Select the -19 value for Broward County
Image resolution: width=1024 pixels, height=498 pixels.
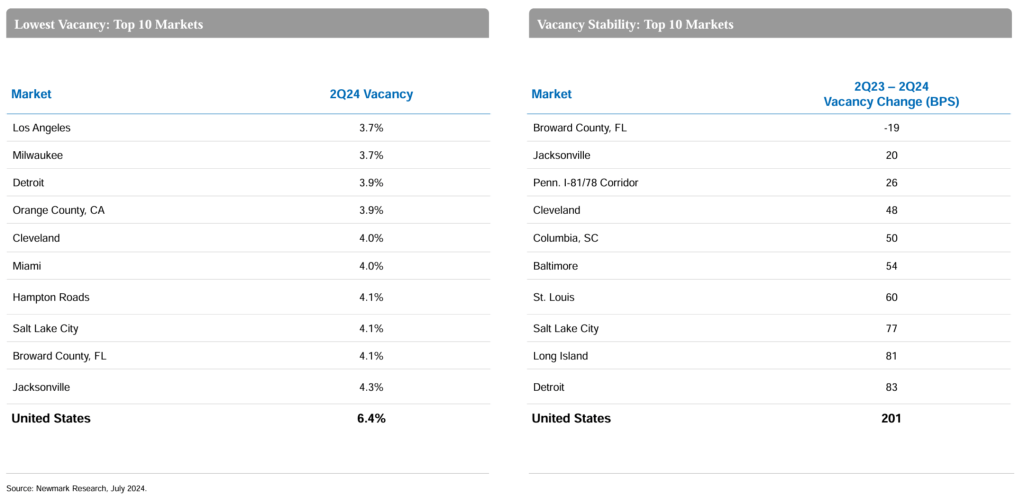[x=891, y=128]
